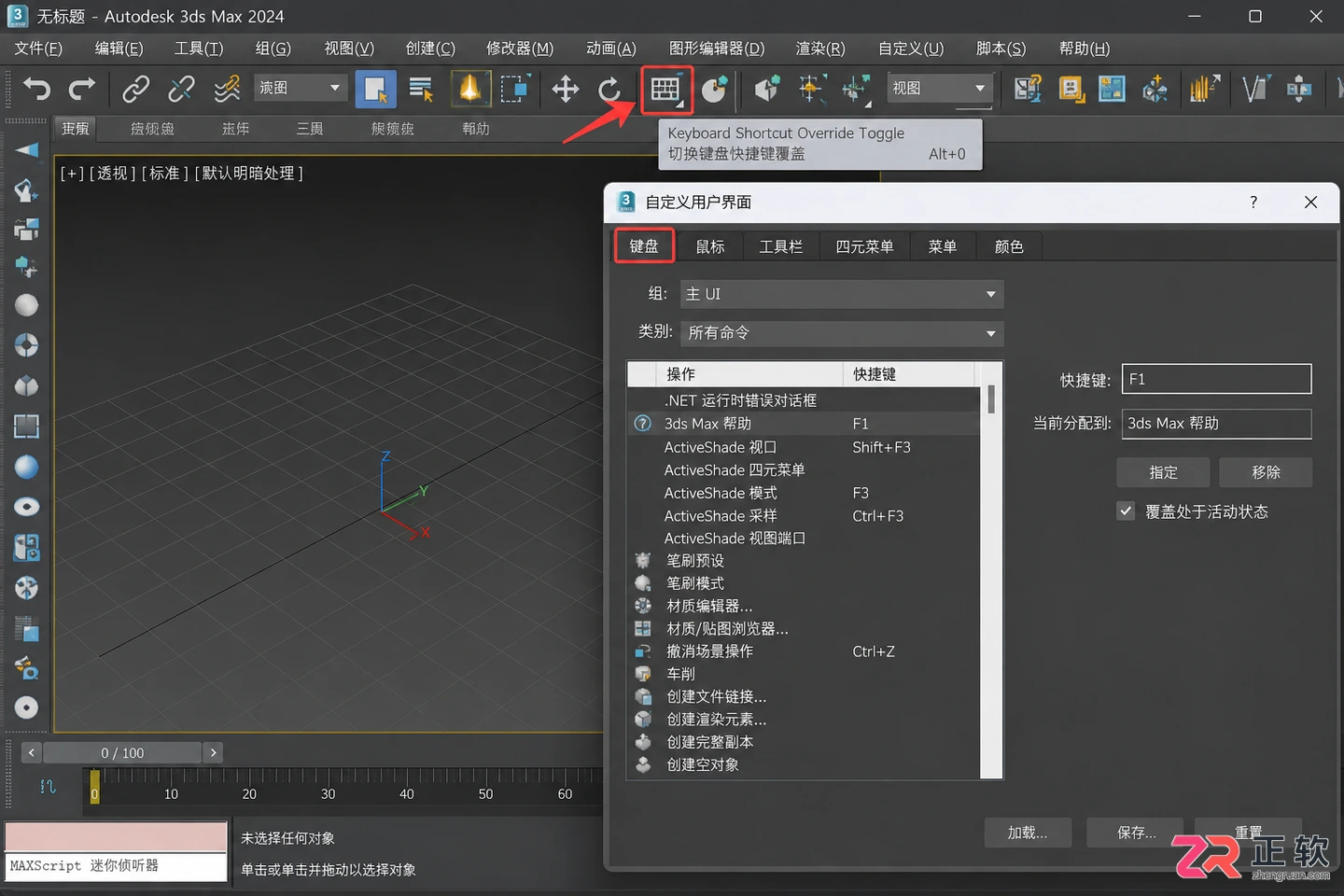
Task: Open the 渲染 menu
Action: tap(820, 49)
